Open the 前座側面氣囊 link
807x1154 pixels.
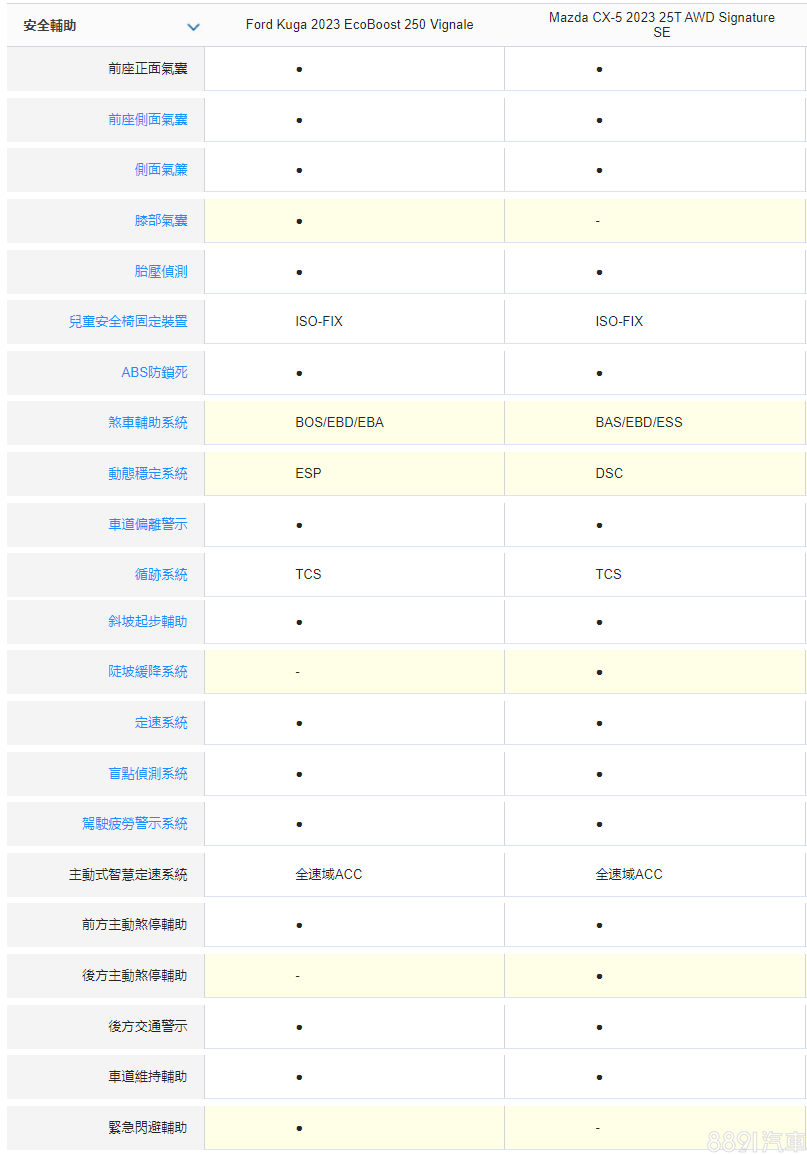click(148, 120)
